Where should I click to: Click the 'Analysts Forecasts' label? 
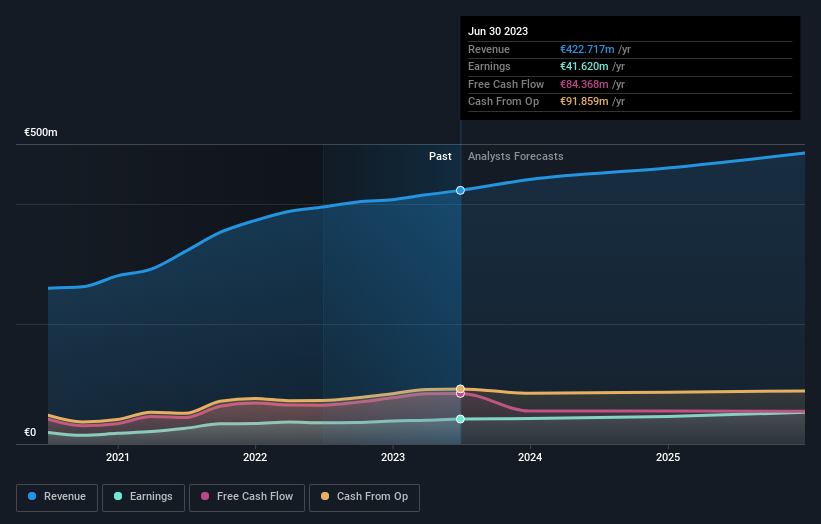(x=516, y=157)
